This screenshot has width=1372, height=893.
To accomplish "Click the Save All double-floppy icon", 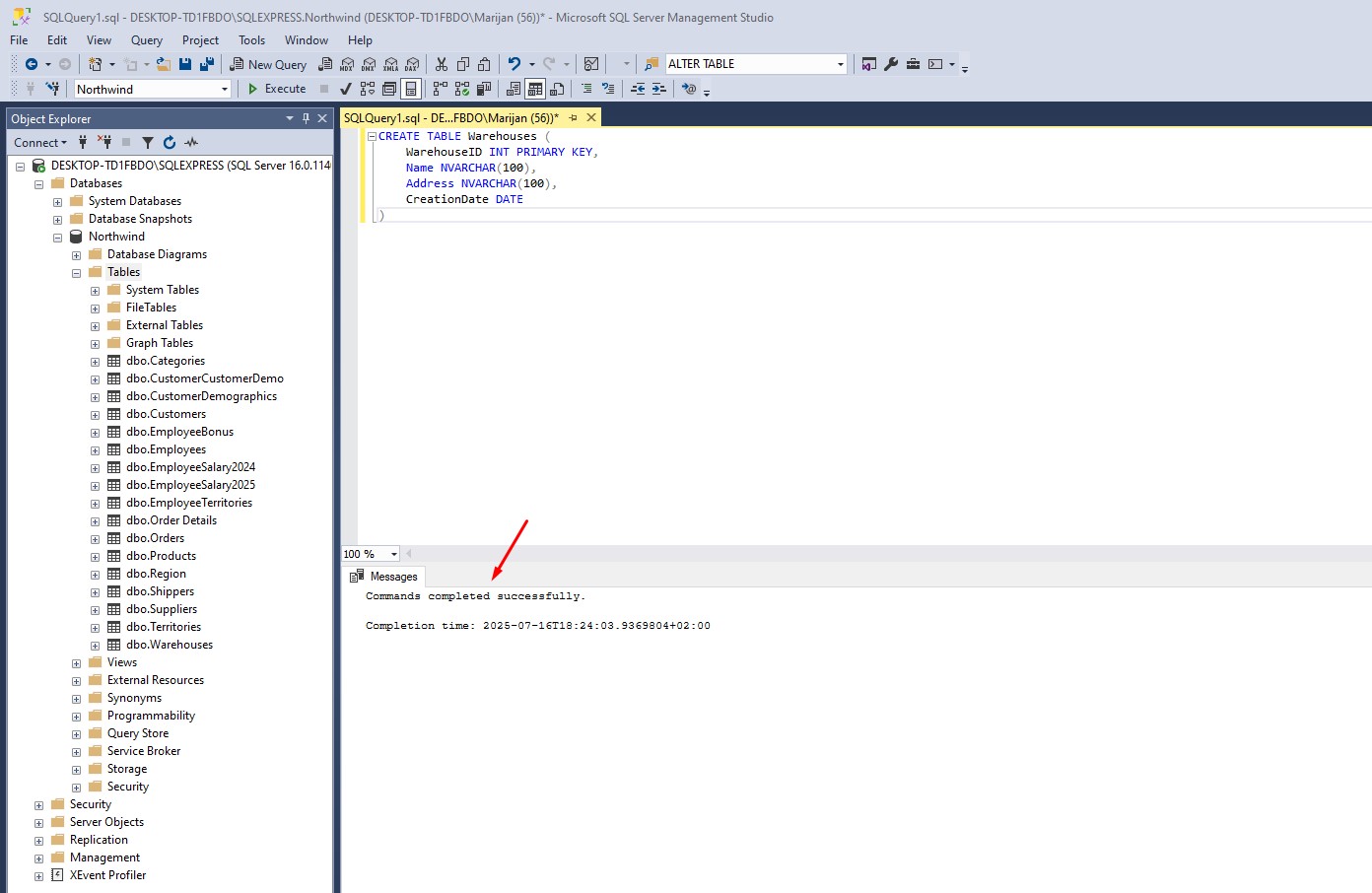I will point(207,64).
